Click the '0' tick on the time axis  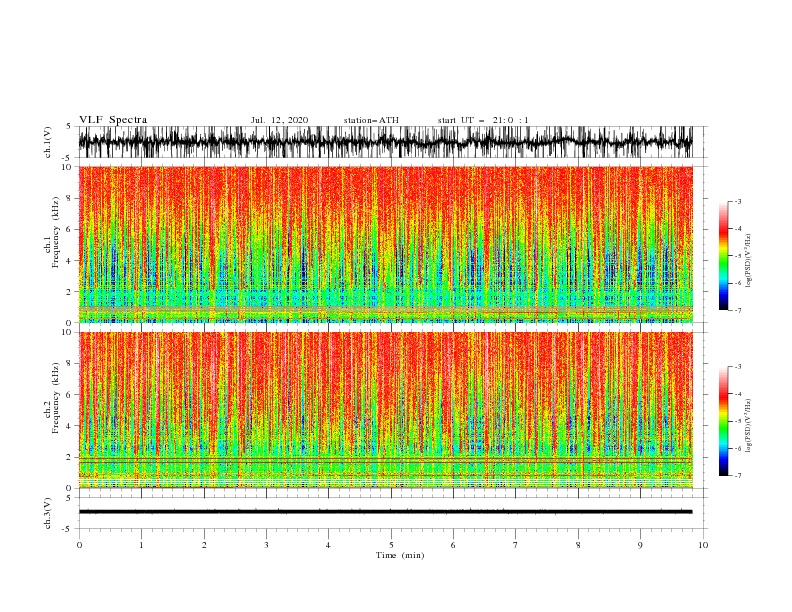[79, 545]
